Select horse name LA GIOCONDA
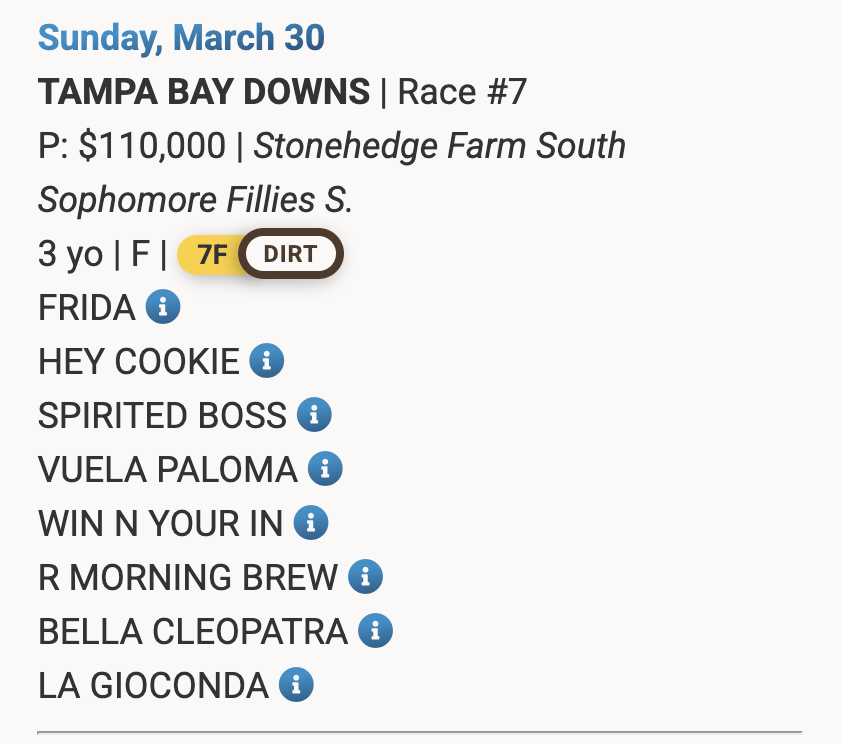This screenshot has width=842, height=744. pos(153,685)
